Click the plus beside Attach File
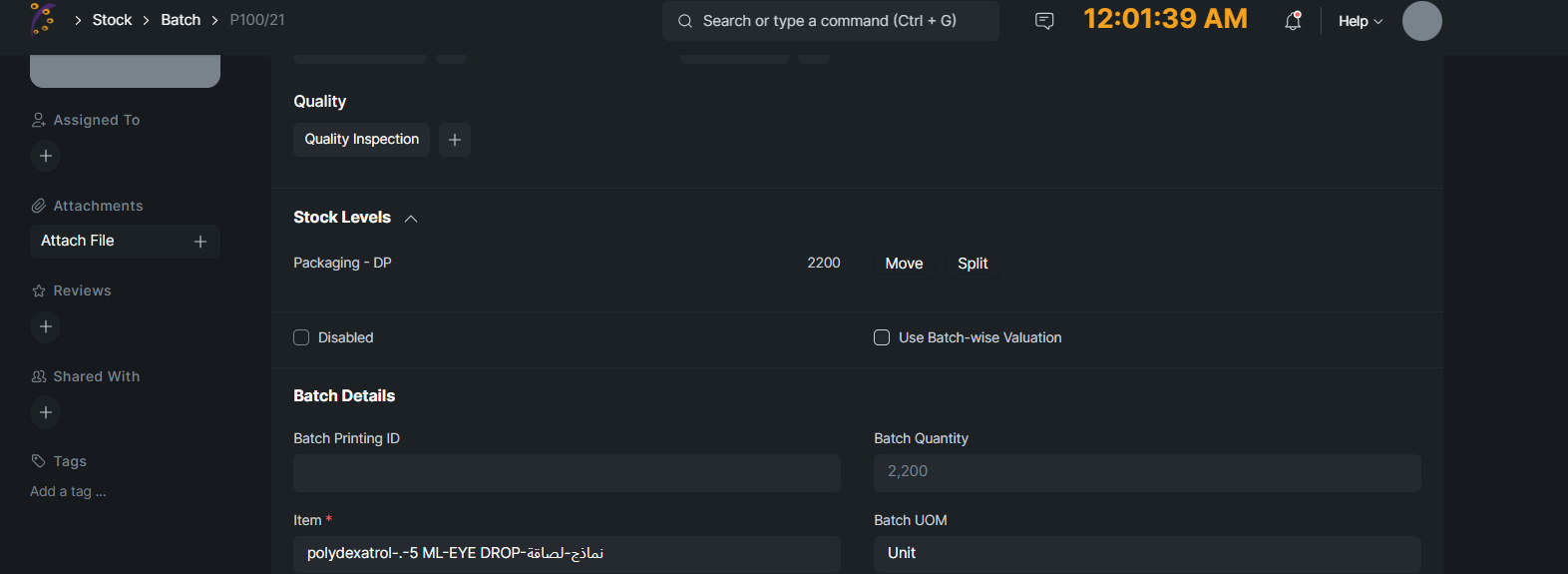 (200, 242)
